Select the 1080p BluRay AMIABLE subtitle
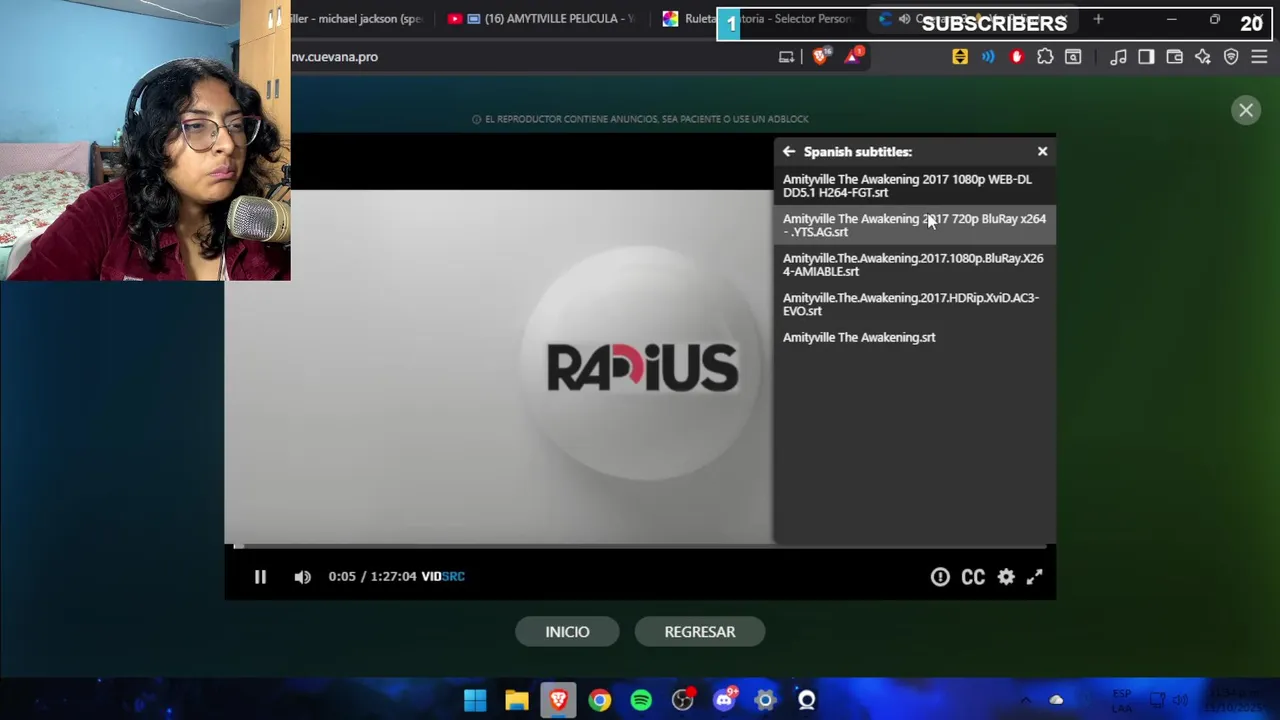1280x720 pixels. [914, 264]
